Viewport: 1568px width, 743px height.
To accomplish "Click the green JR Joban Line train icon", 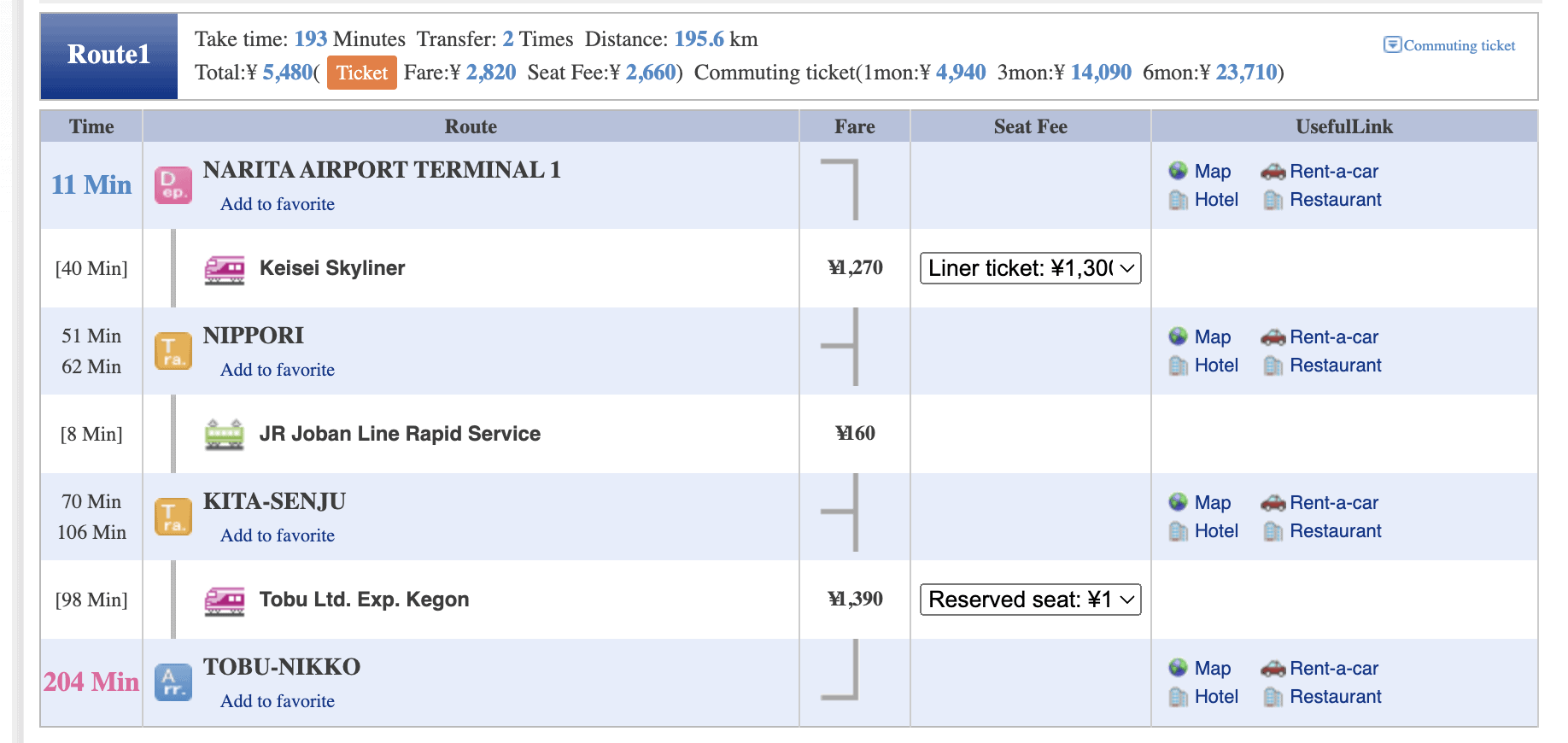I will (x=225, y=435).
